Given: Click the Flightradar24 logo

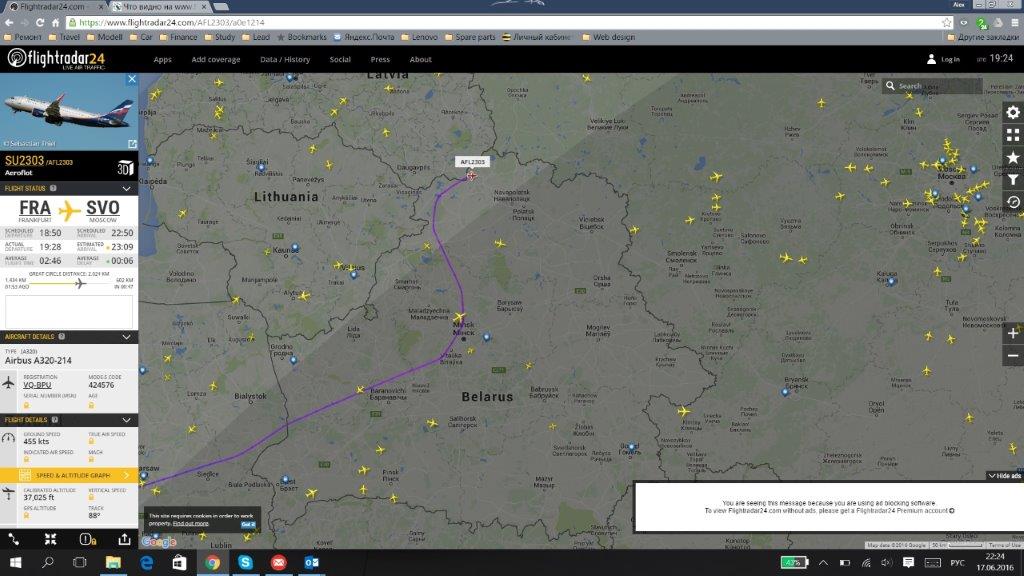Looking at the screenshot, I should (x=56, y=59).
